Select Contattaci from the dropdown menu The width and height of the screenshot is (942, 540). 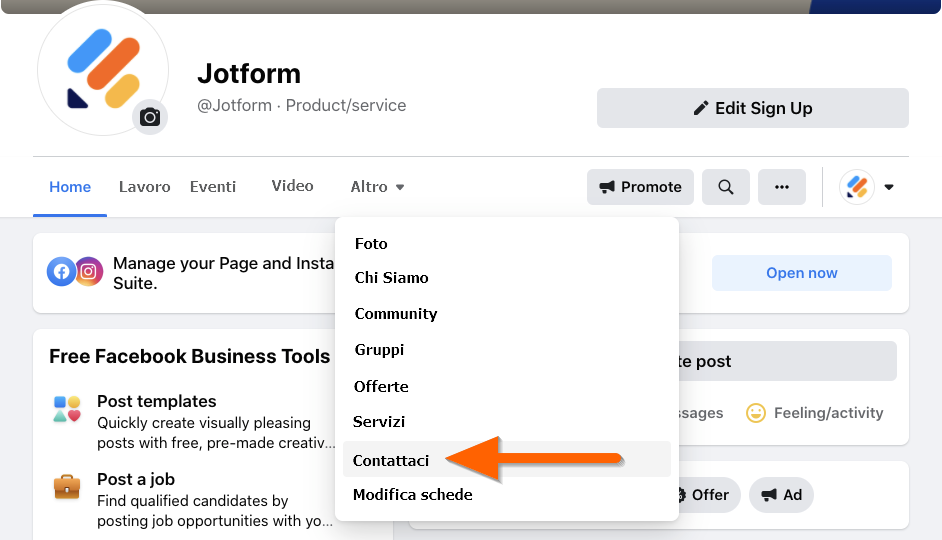tap(391, 460)
